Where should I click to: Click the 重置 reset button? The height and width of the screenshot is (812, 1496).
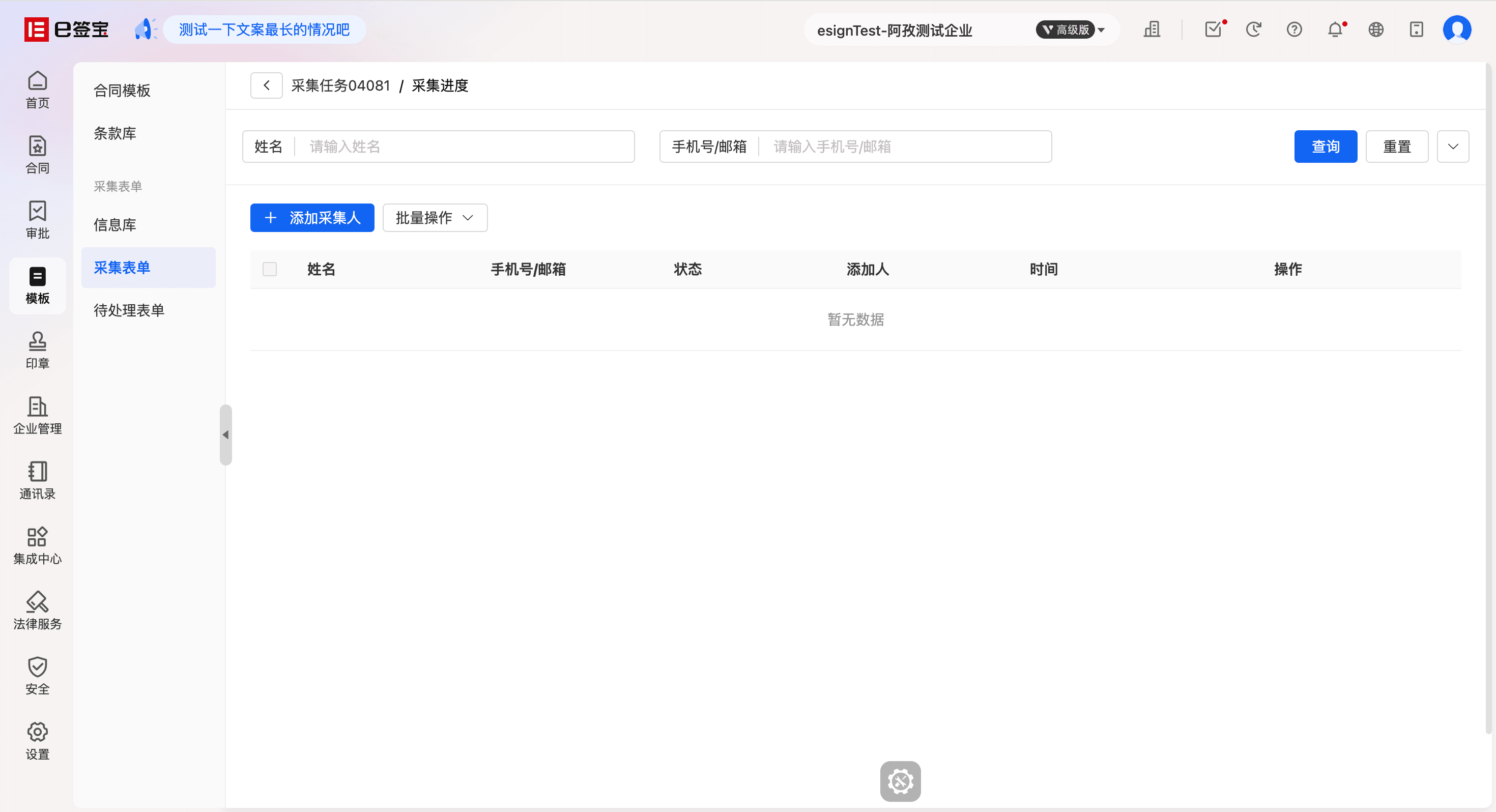1397,147
